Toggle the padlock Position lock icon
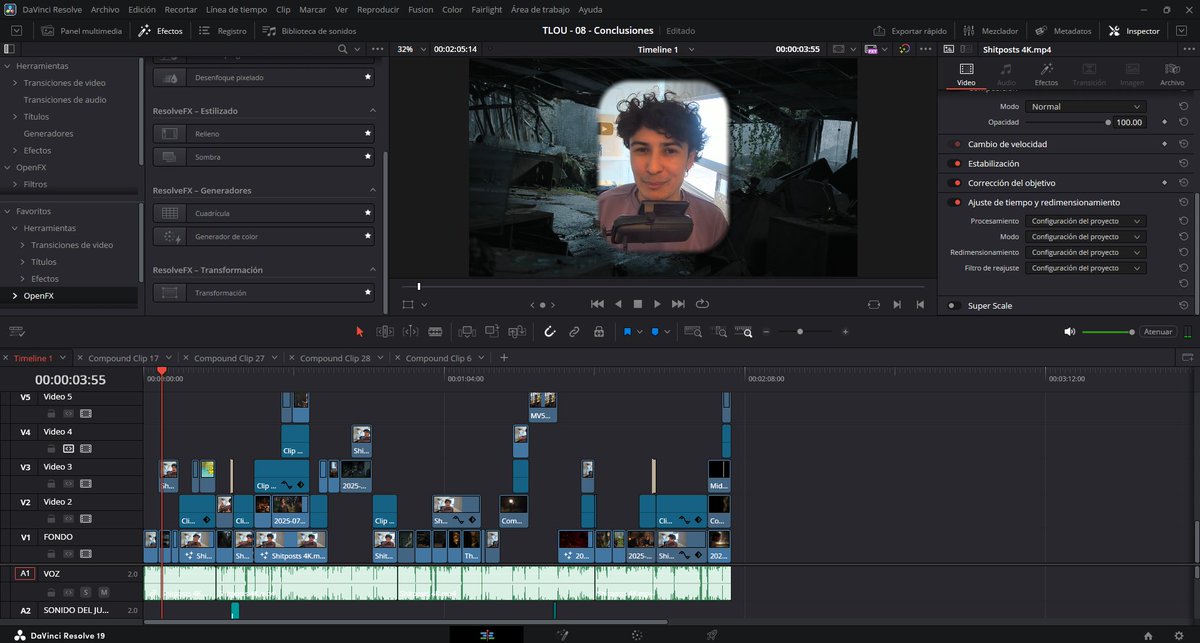This screenshot has height=643, width=1200. (599, 331)
